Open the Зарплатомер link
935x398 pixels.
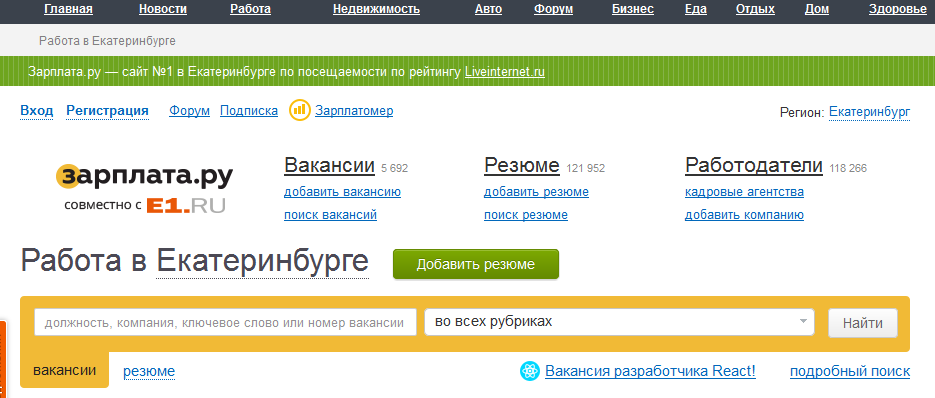pos(354,110)
